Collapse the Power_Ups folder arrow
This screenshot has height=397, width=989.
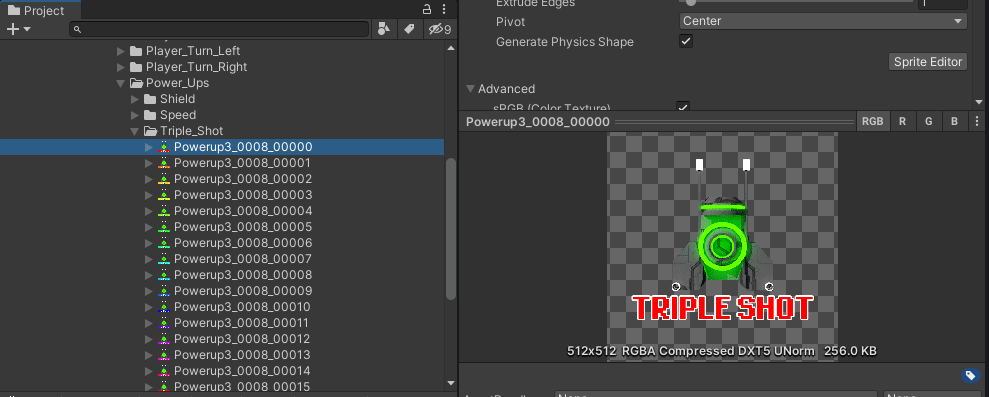pos(120,83)
